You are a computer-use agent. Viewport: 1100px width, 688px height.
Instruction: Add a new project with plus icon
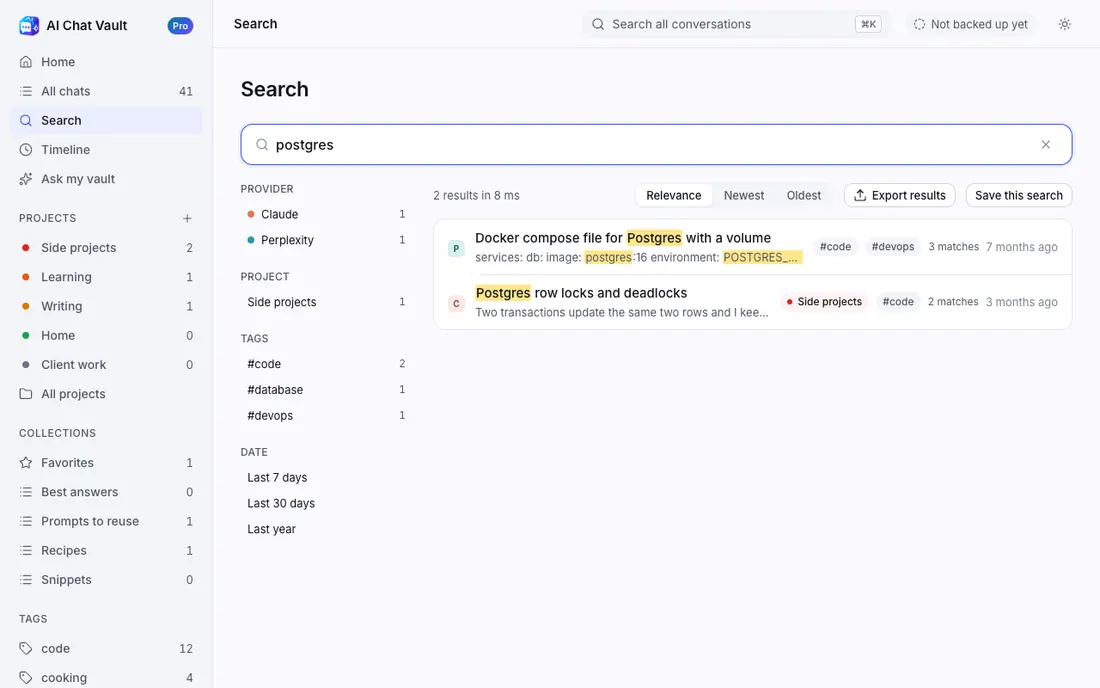(x=187, y=218)
